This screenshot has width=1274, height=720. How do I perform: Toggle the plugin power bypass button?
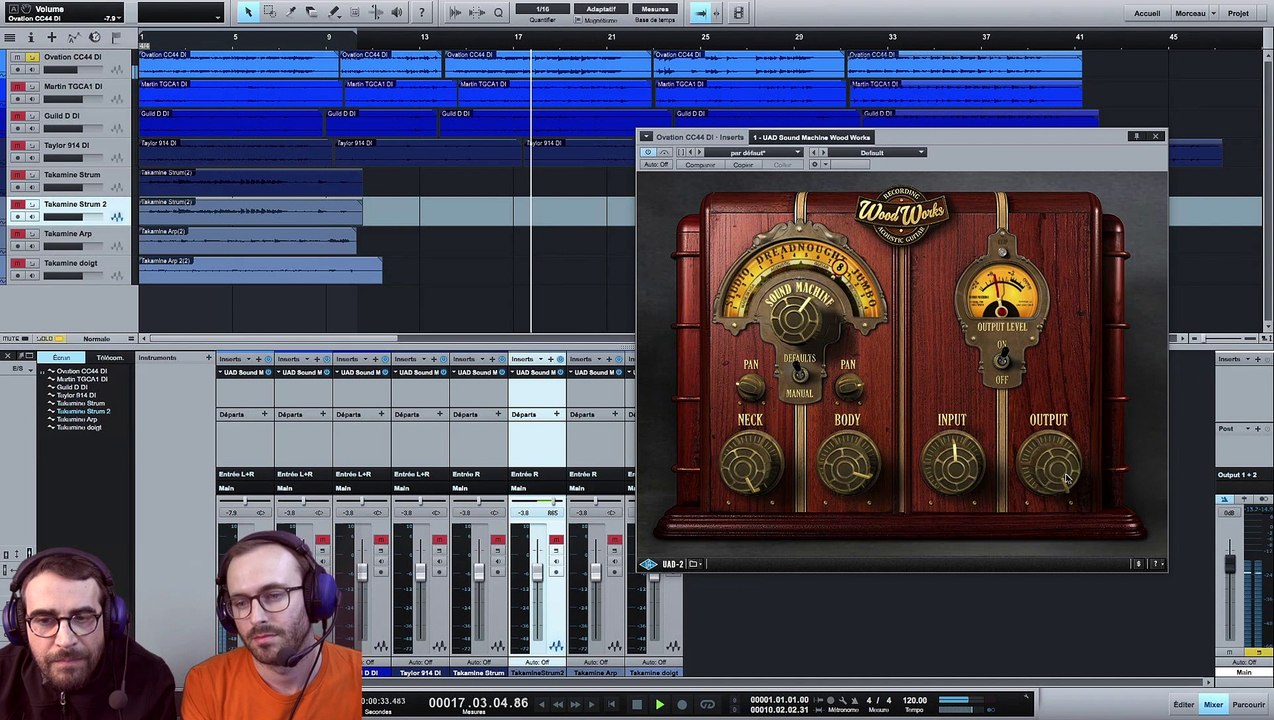click(x=648, y=152)
